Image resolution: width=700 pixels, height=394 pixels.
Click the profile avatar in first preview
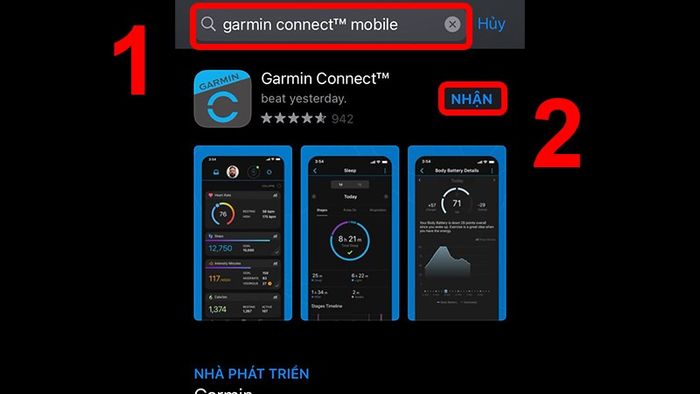click(x=233, y=172)
